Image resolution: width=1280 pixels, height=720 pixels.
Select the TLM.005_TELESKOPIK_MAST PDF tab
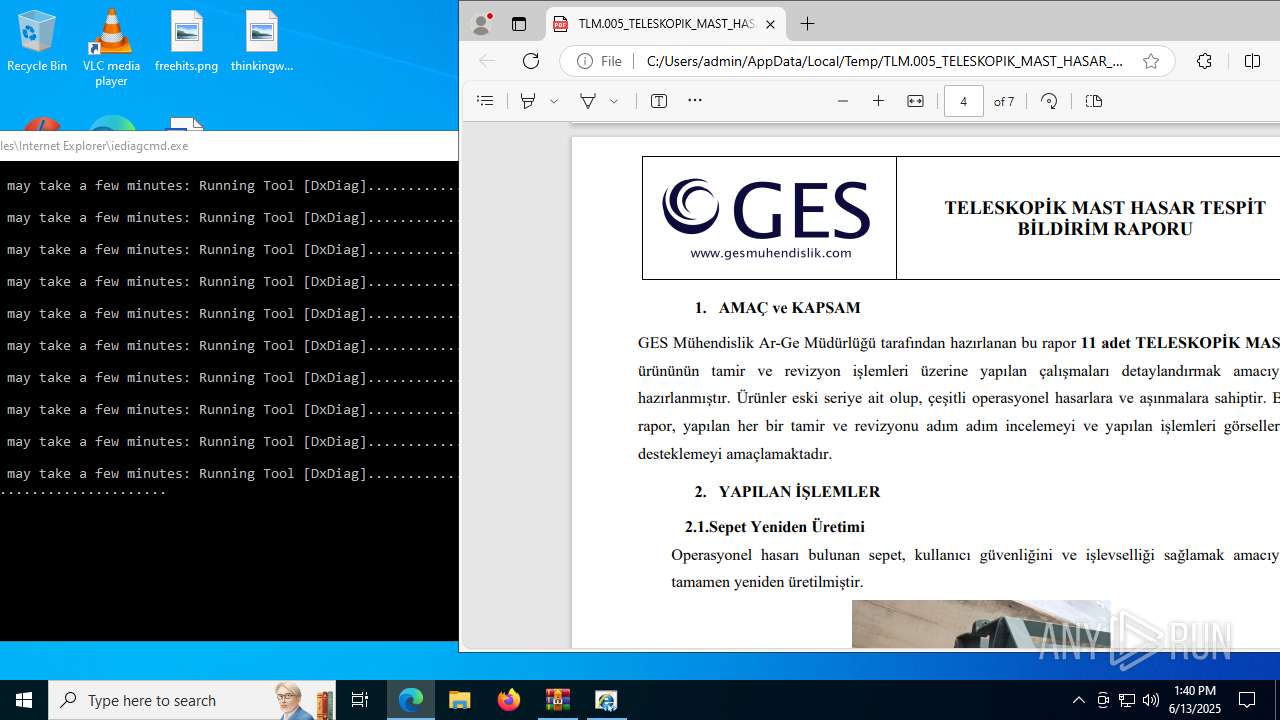(x=665, y=24)
